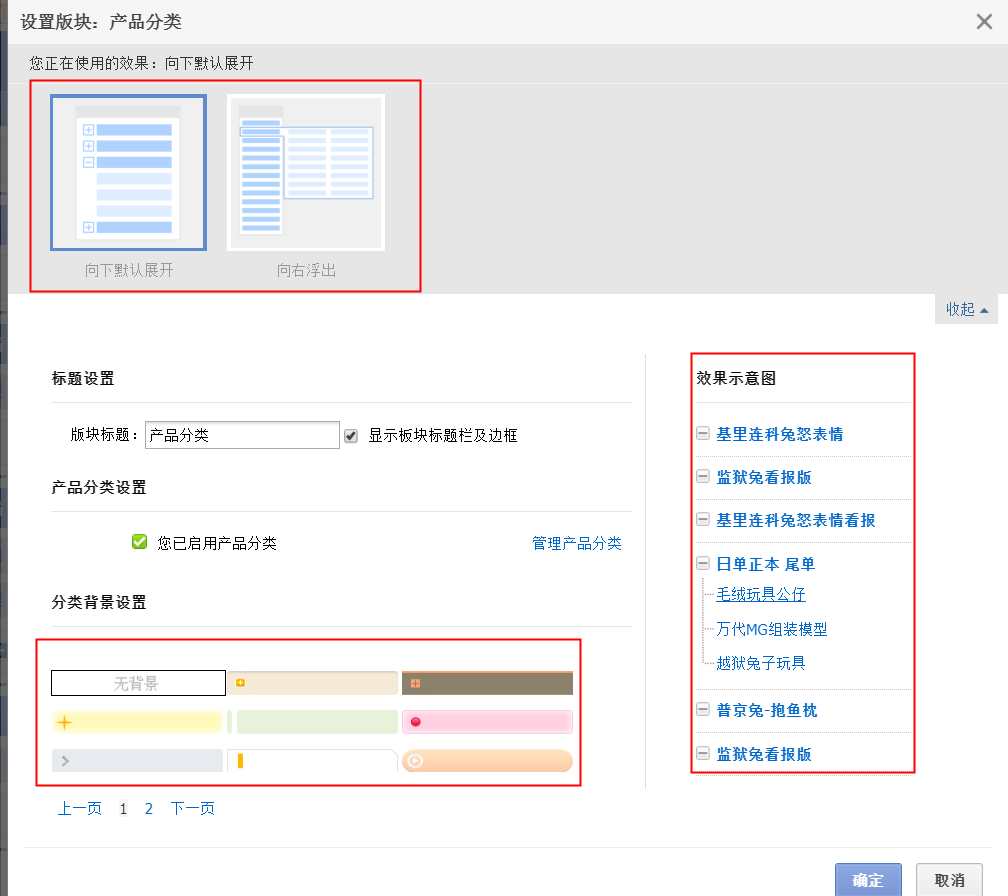Select the brown background with plus icon

487,682
